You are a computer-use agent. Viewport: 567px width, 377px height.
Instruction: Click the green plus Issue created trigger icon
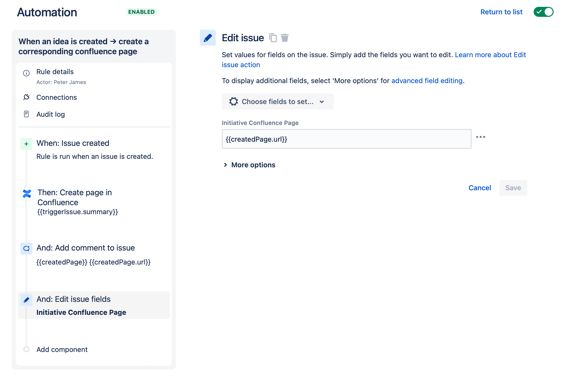point(26,144)
